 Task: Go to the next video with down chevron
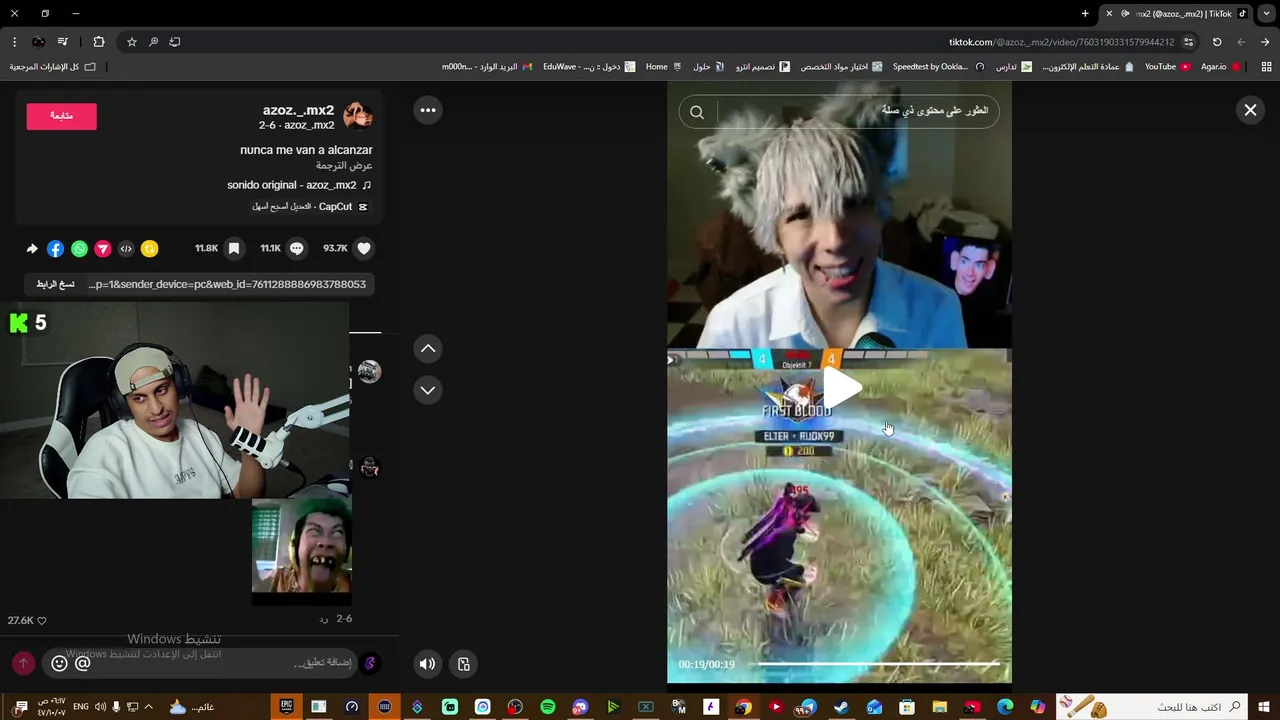pos(428,390)
